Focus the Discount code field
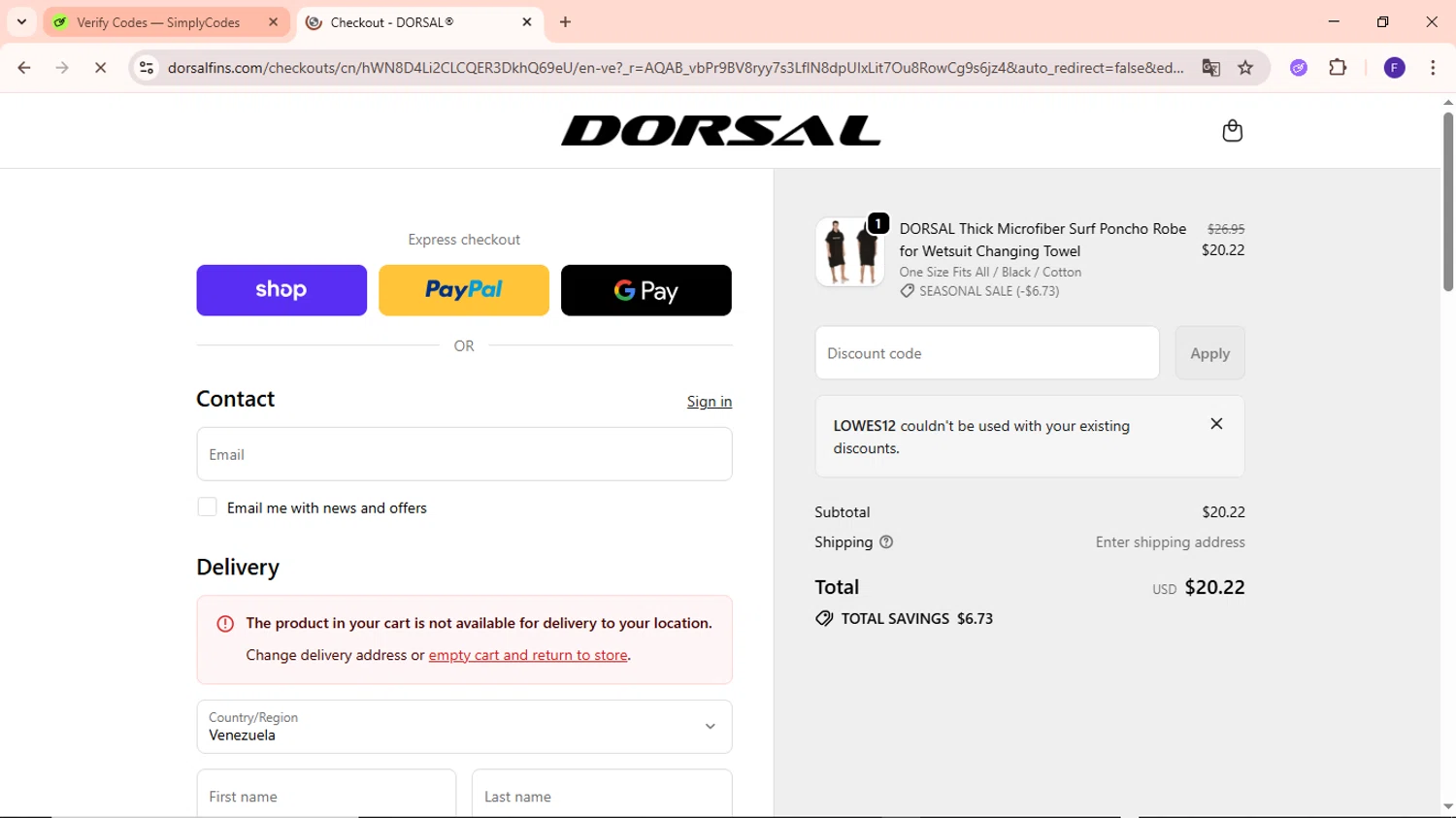Image resolution: width=1456 pixels, height=818 pixels. (x=987, y=353)
